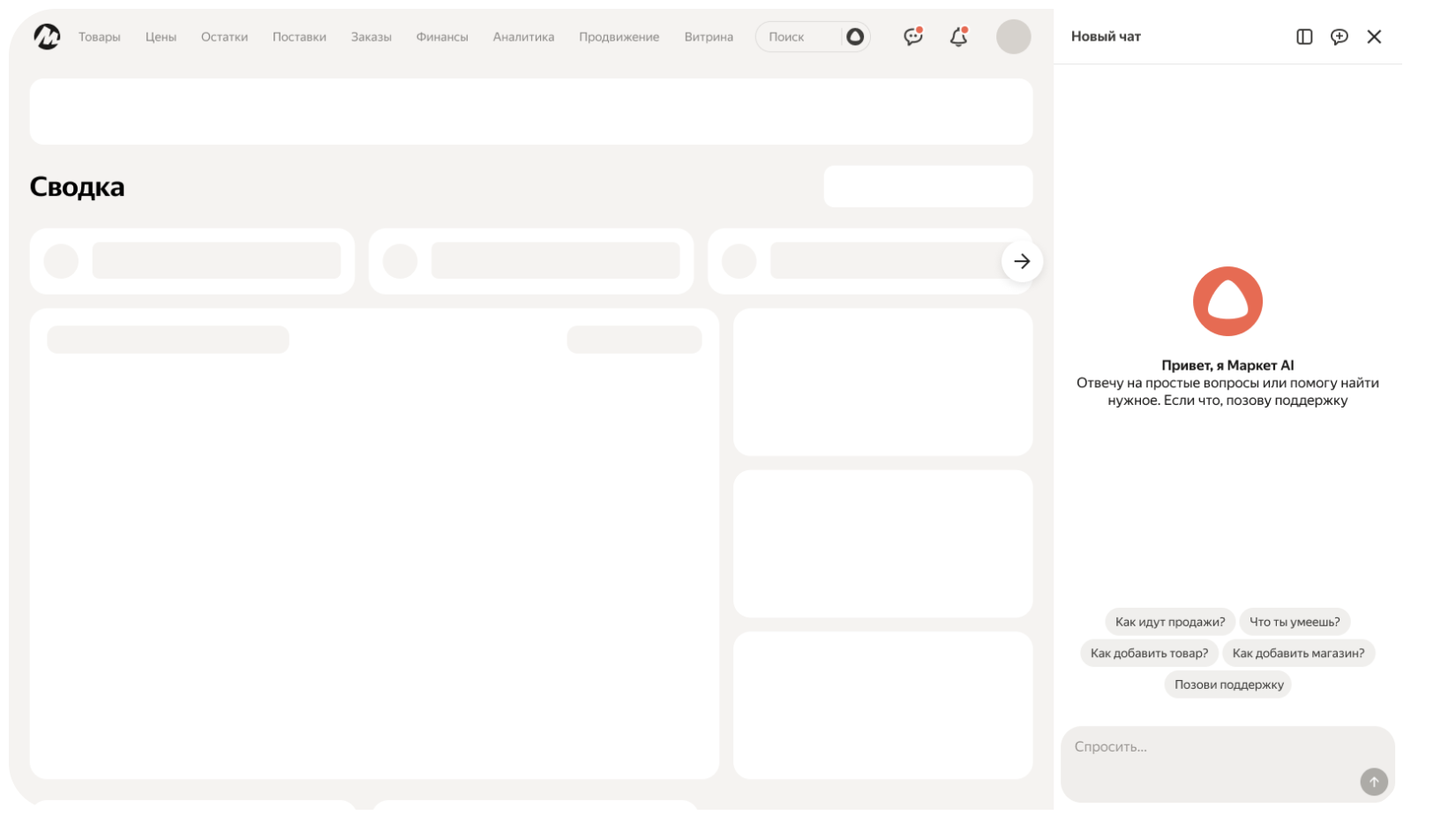
Task: Select the Витрина menu item
Action: pos(709,37)
